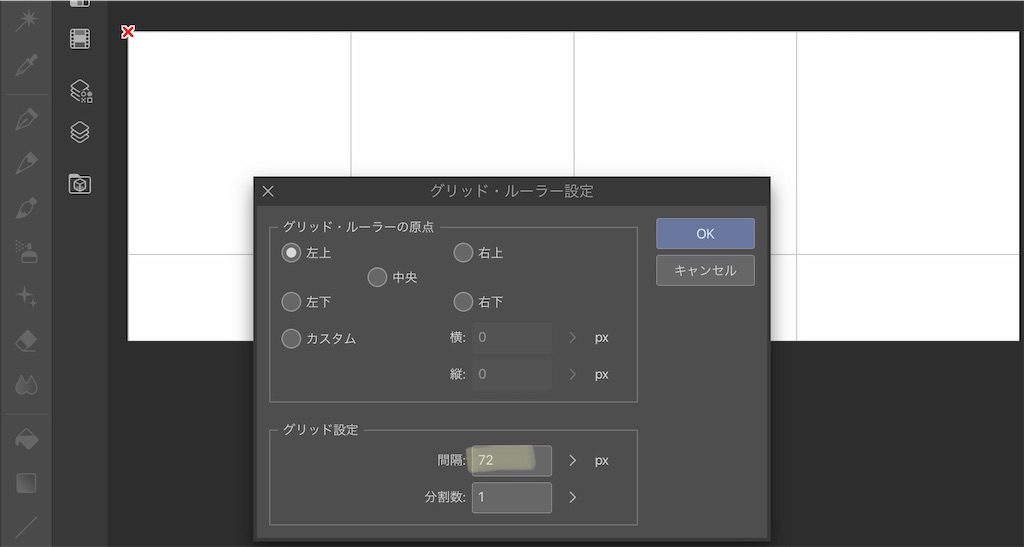The height and width of the screenshot is (547, 1024).
Task: Select 右上 origin radio button
Action: [463, 253]
